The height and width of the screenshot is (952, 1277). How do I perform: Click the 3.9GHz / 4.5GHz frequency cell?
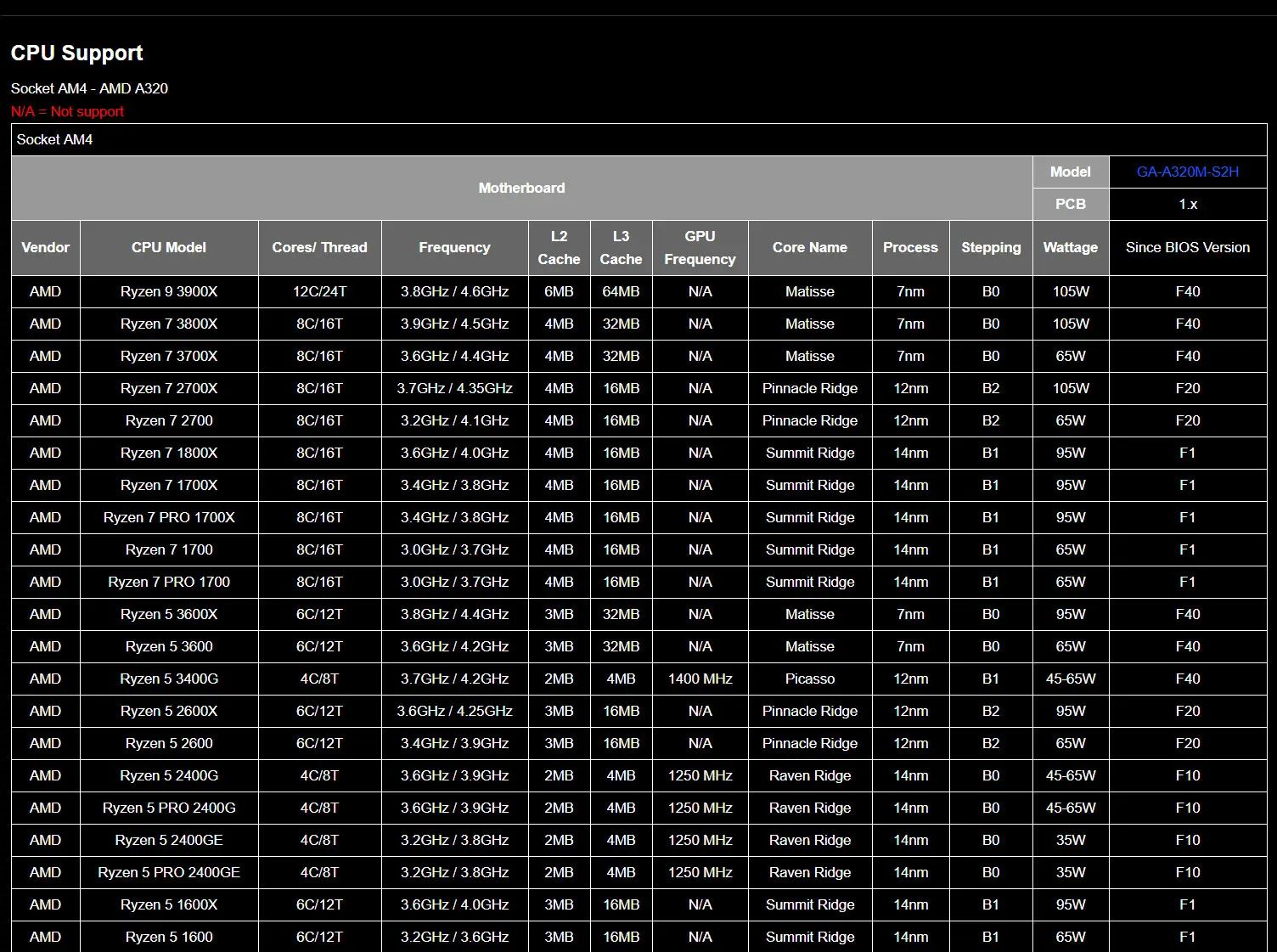(454, 324)
